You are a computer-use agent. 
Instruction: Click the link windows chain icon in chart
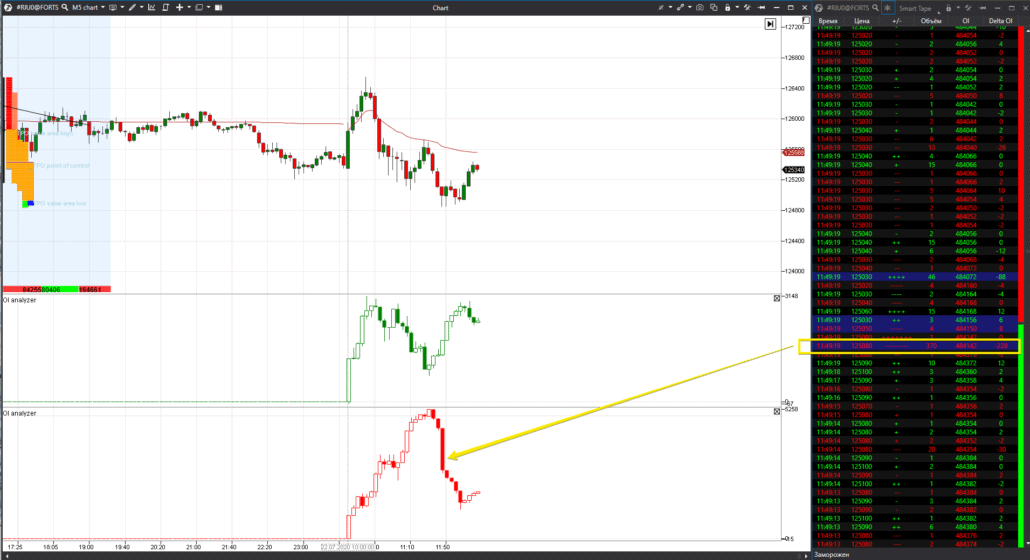tap(681, 7)
